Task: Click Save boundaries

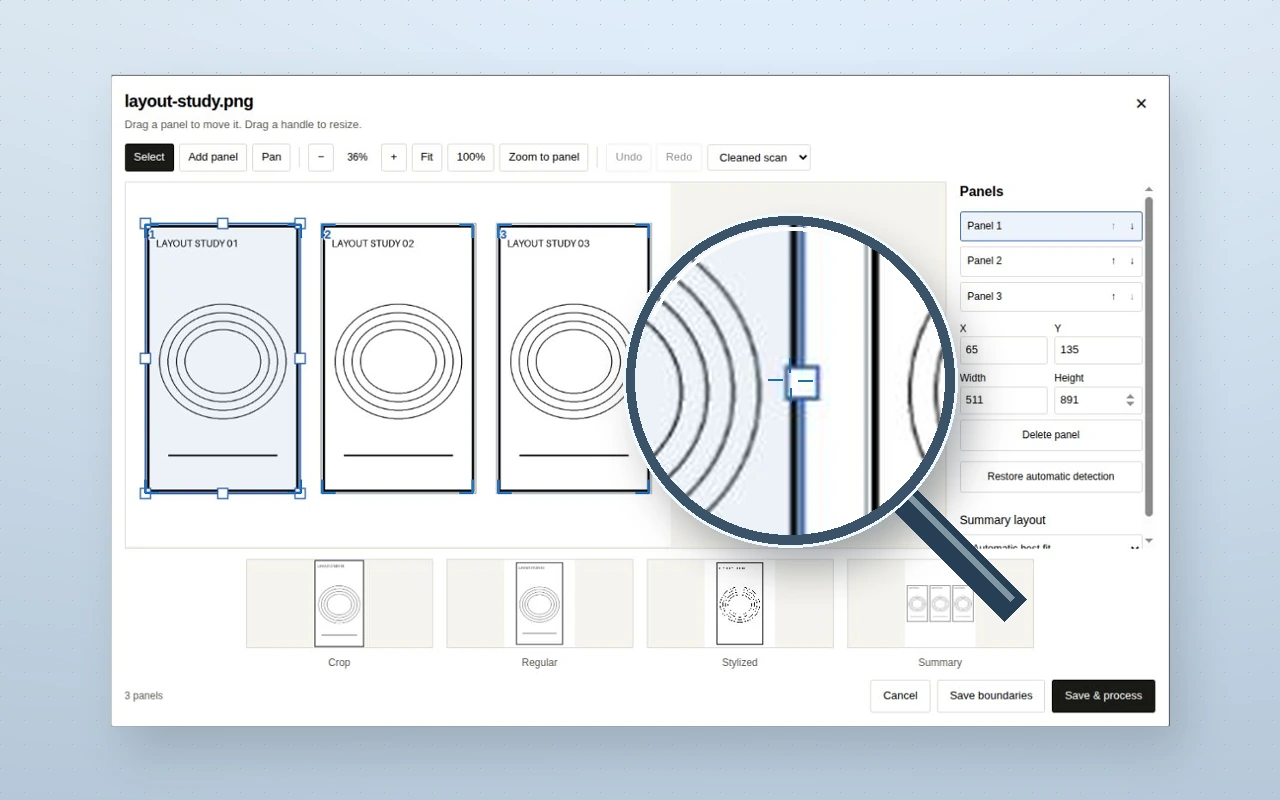Action: point(991,696)
